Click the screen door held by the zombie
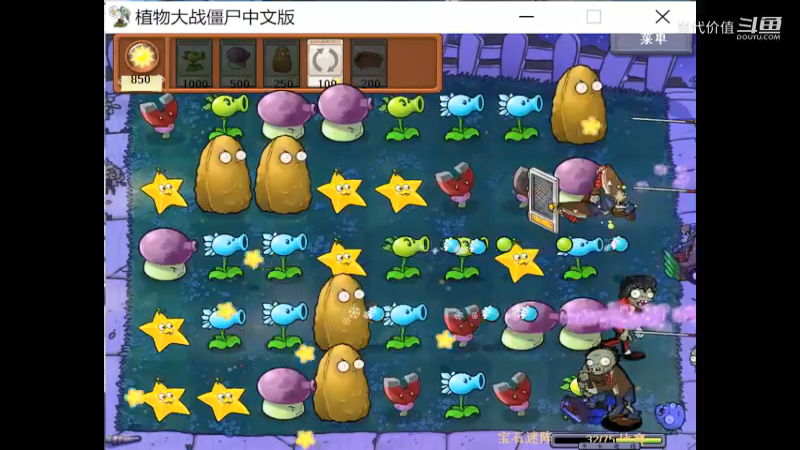 [x=542, y=201]
